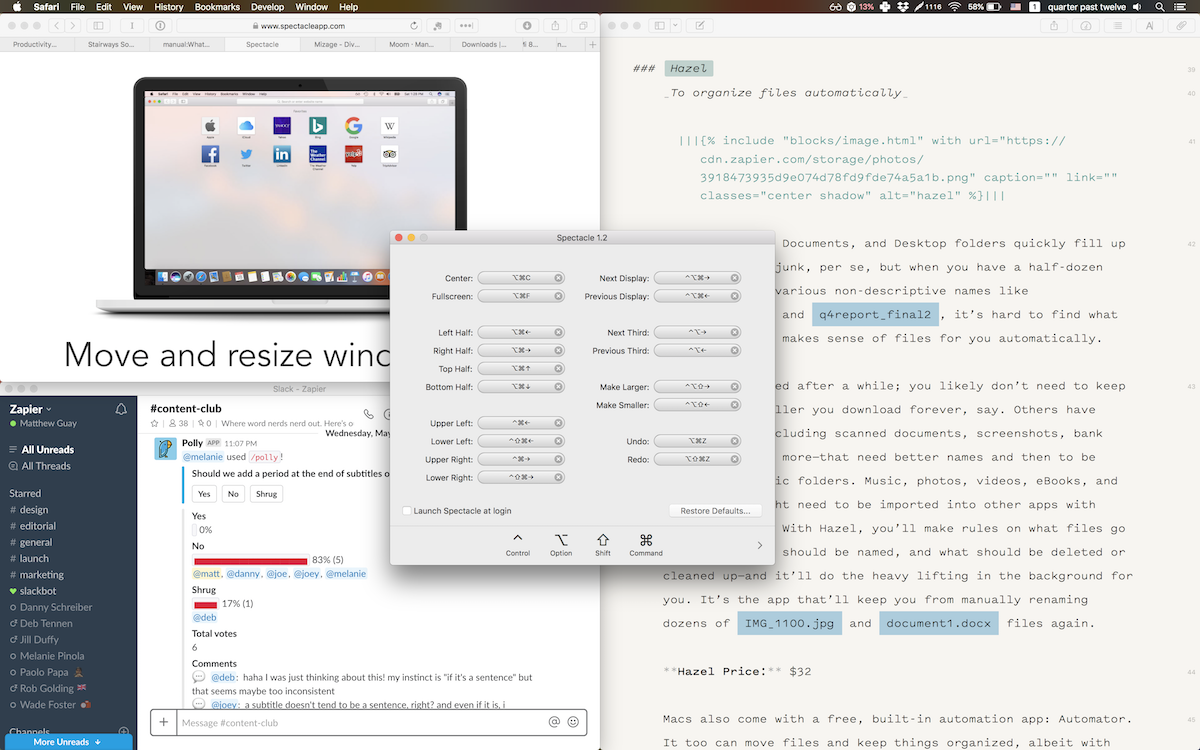Click Restore Defaults in Spectacle preferences
This screenshot has height=750, width=1200.
tap(715, 510)
